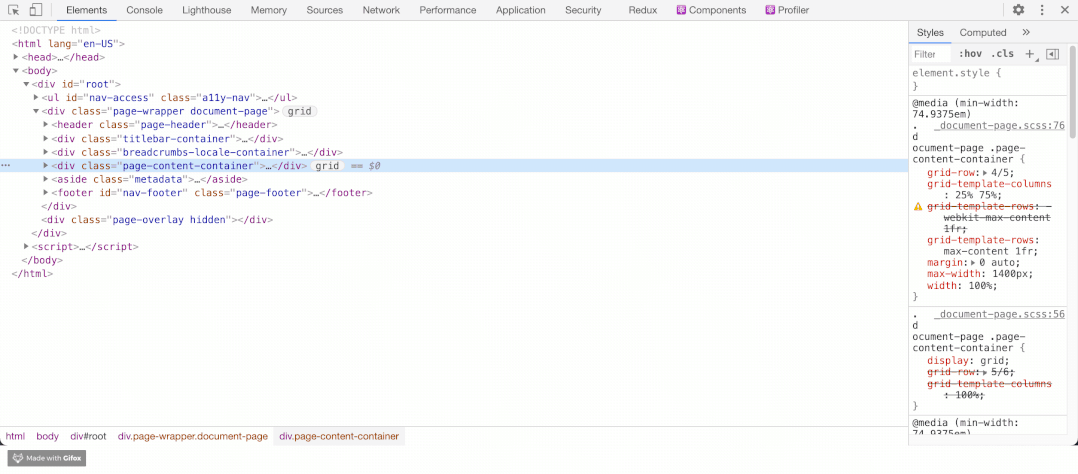Open the Network tab
Viewport: 1078px width, 474px height.
pyautogui.click(x=381, y=10)
